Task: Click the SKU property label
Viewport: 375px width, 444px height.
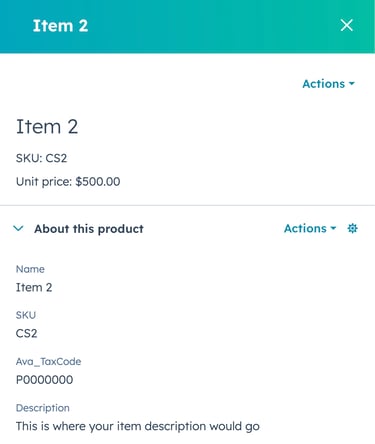Action: click(x=26, y=315)
